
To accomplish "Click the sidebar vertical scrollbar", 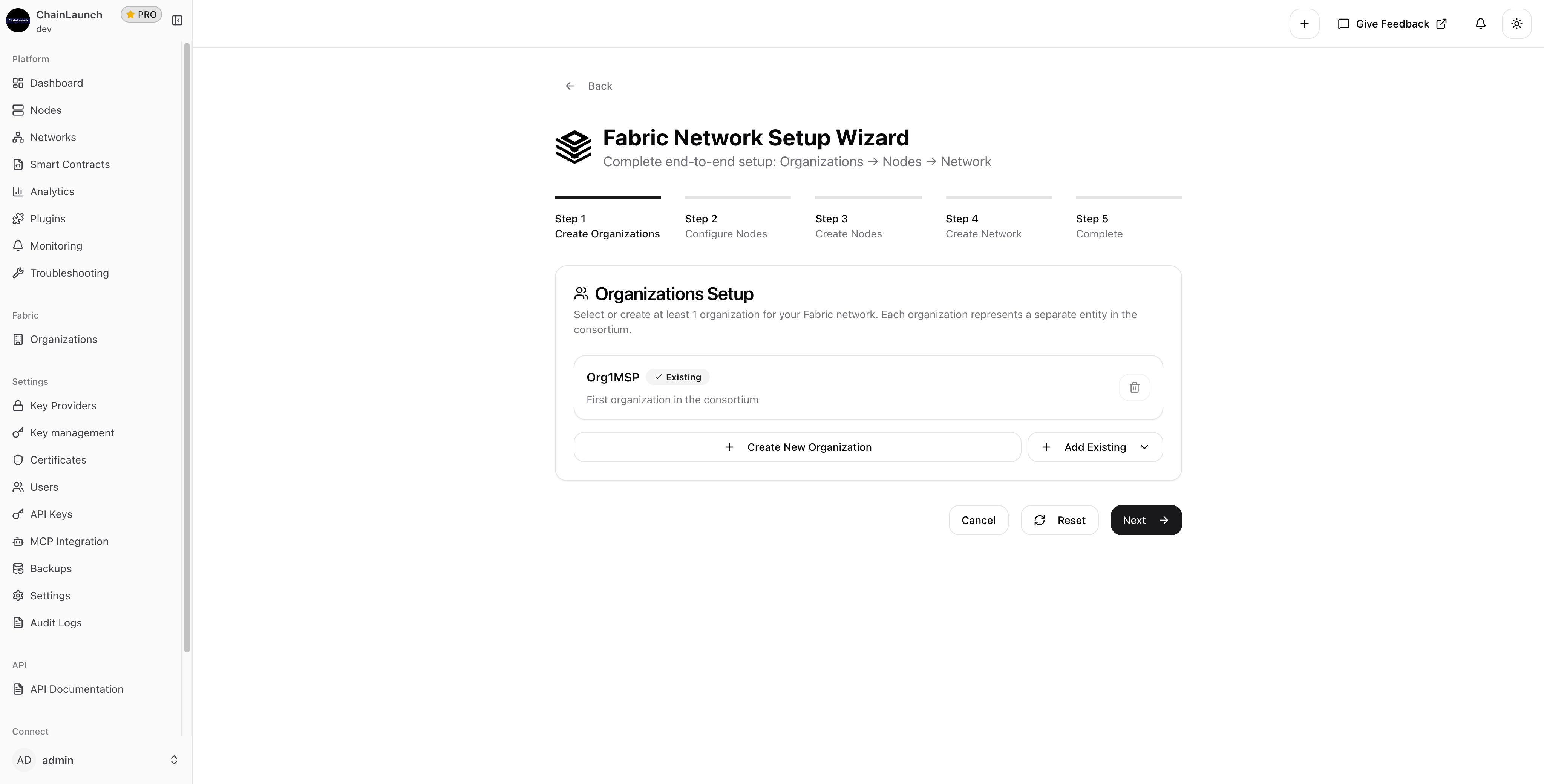I will click(x=187, y=348).
